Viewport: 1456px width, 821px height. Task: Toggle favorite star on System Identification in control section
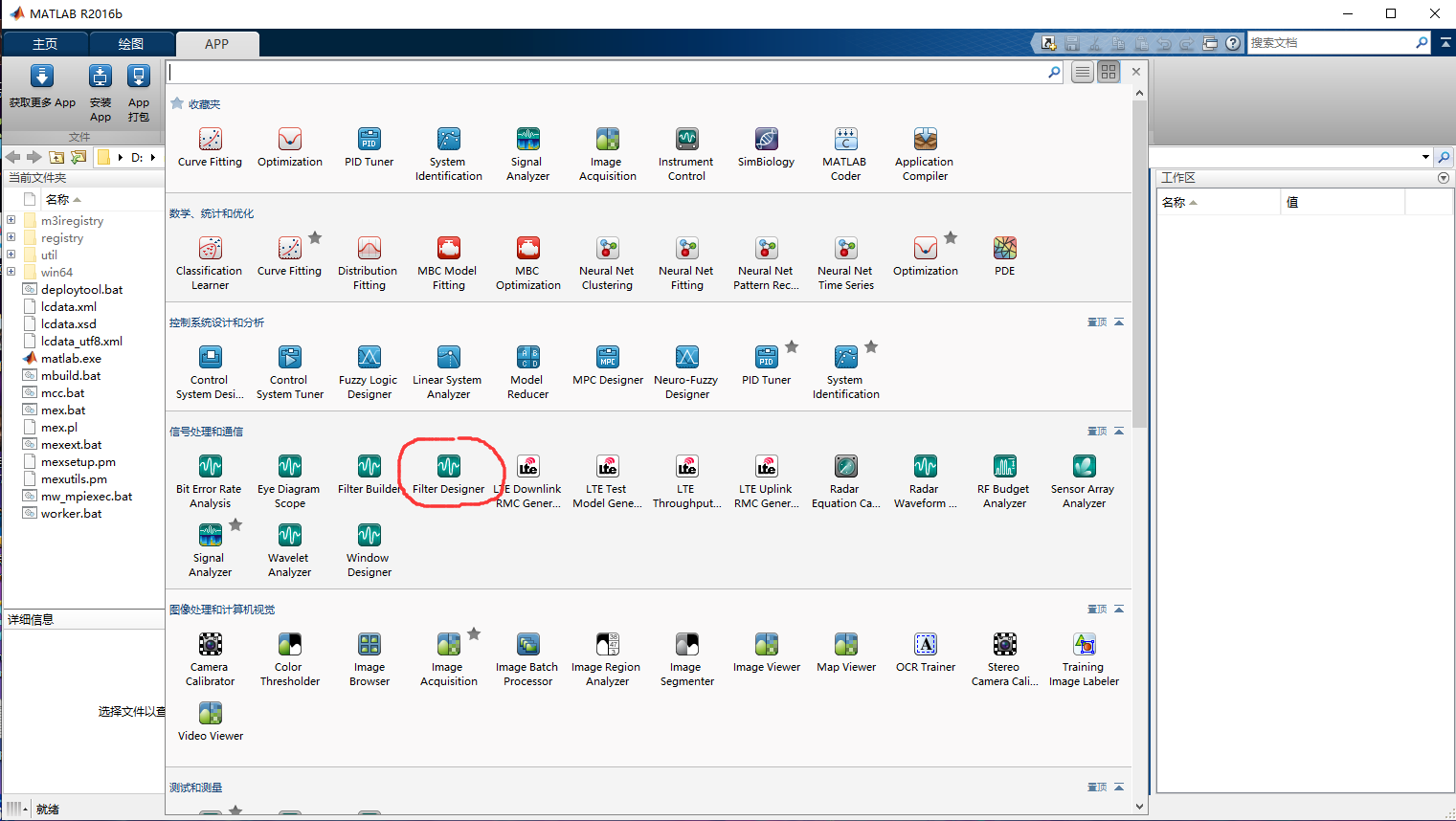click(871, 346)
